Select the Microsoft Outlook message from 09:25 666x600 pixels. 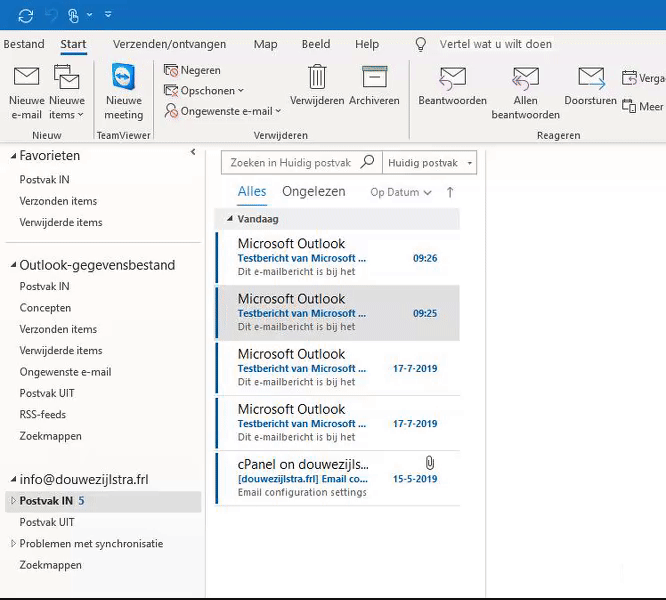(x=338, y=313)
